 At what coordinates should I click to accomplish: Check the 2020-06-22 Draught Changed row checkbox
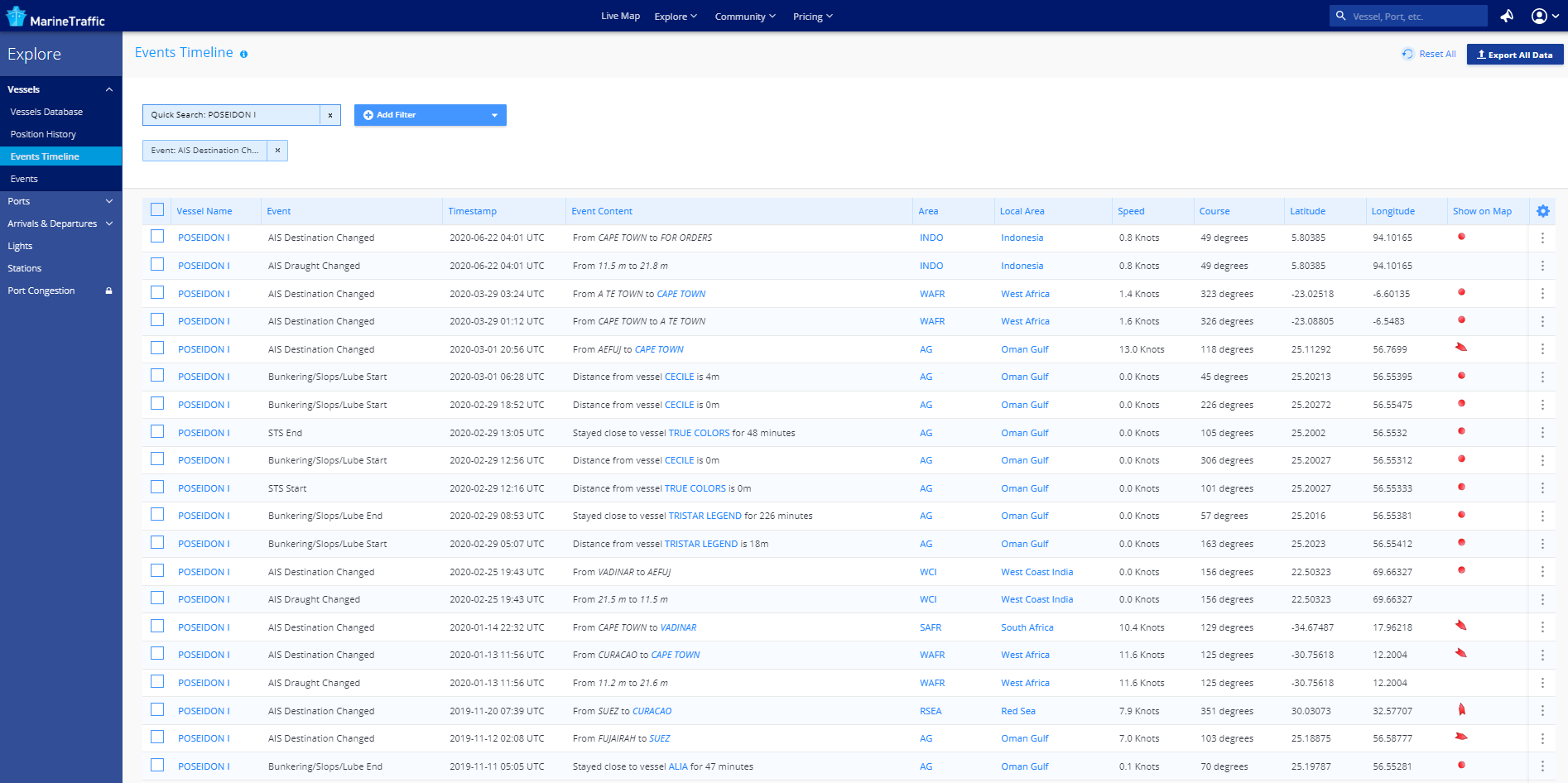pyautogui.click(x=157, y=265)
